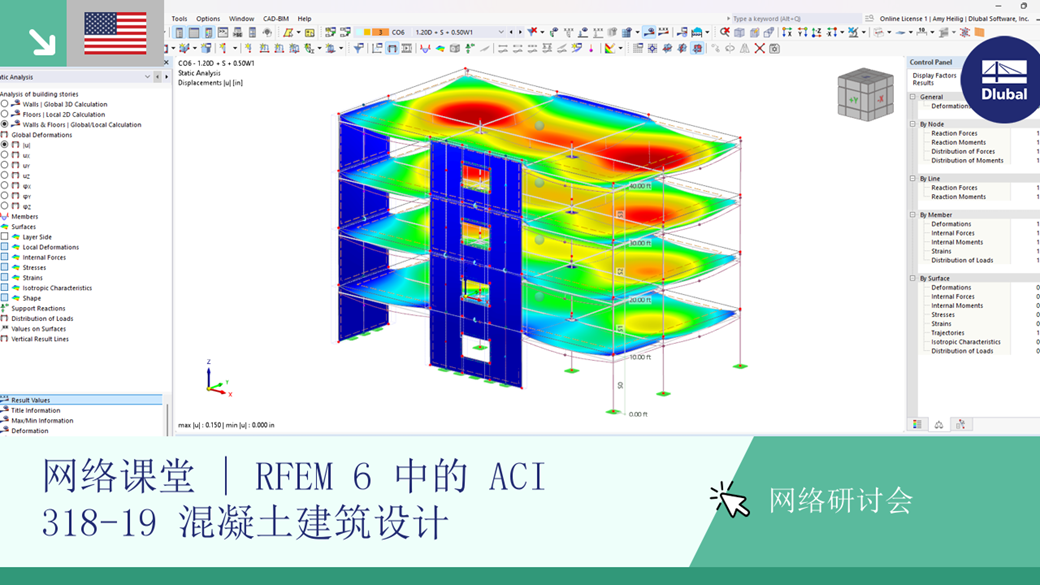Click the scales icon at Control Panel bottom
This screenshot has width=1040, height=585.
(939, 424)
